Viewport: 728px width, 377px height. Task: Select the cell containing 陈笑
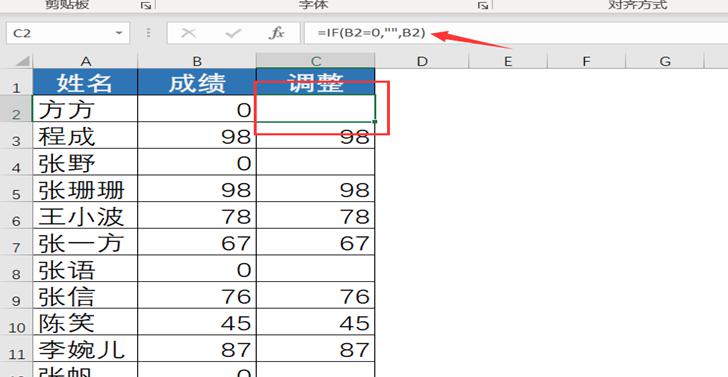pyautogui.click(x=85, y=322)
